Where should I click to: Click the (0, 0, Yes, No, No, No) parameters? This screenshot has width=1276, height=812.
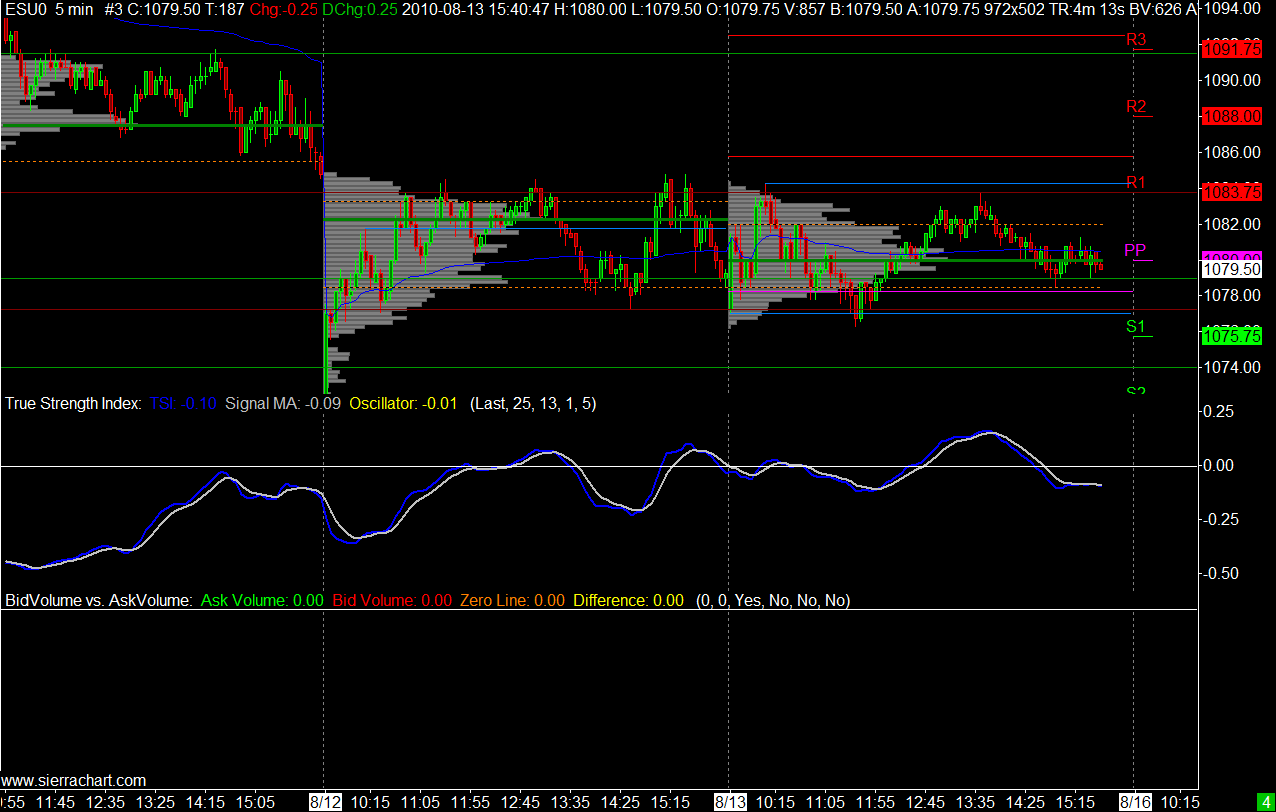(773, 601)
